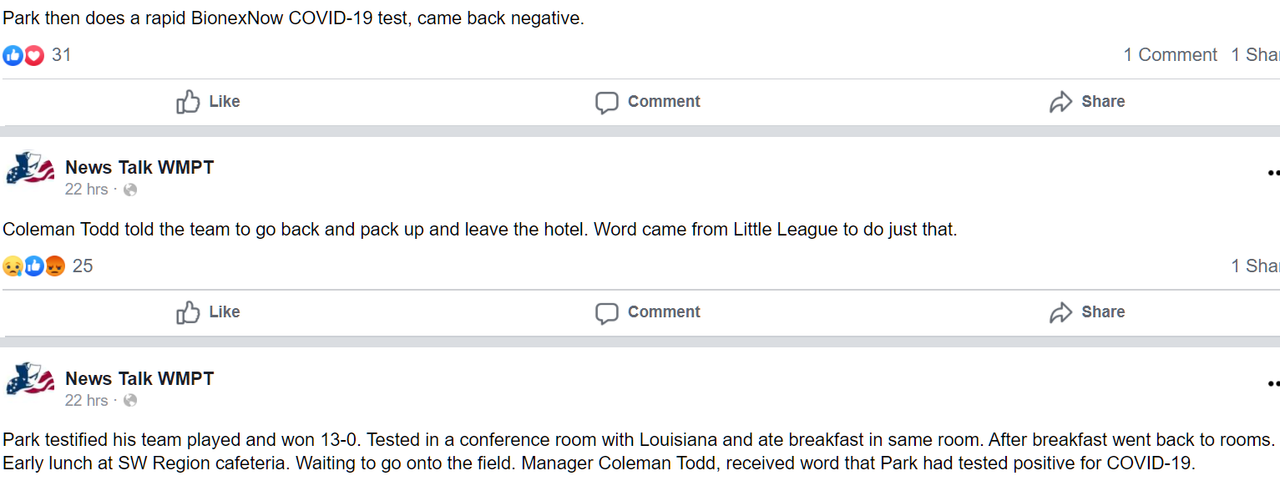1280x481 pixels.
Task: Click the public globe icon on middle post
Action: click(x=130, y=190)
